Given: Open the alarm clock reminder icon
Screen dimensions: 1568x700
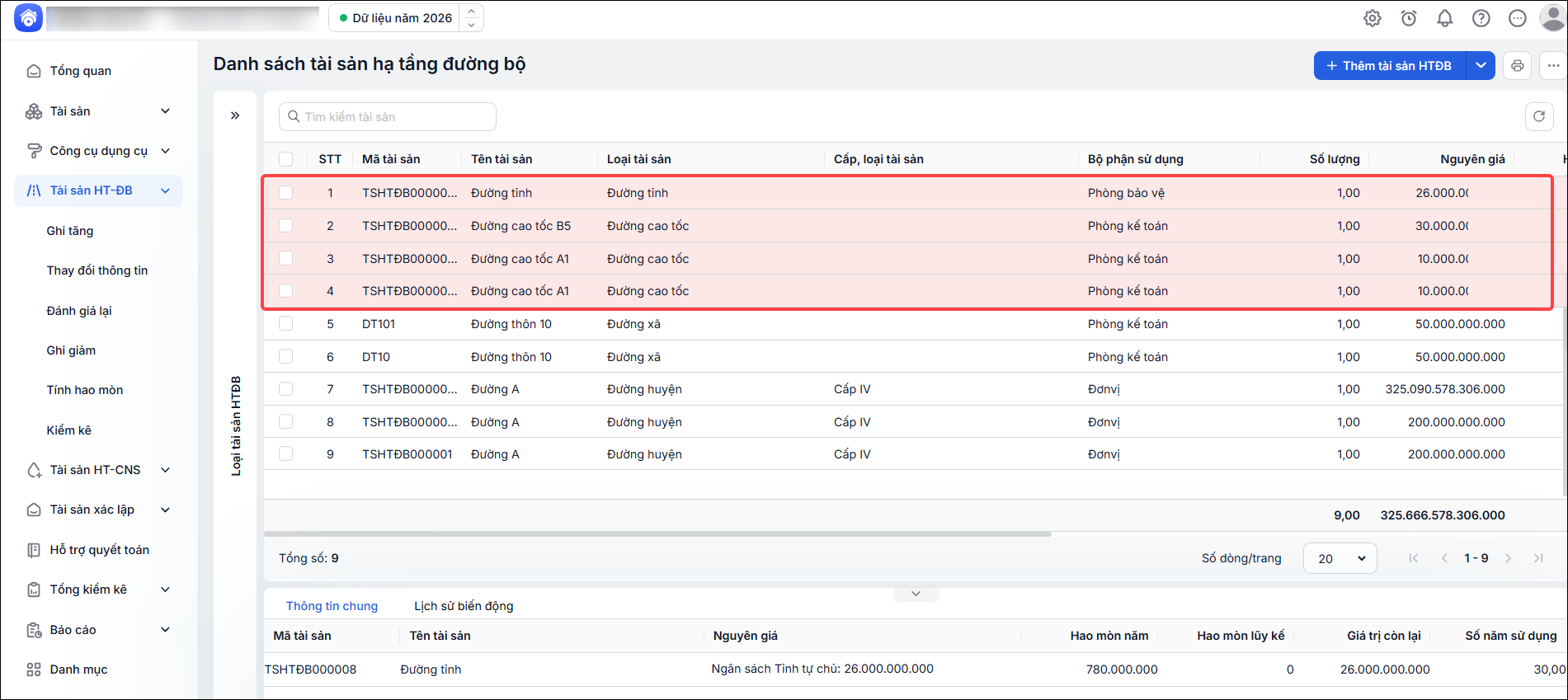Looking at the screenshot, I should click(x=1409, y=18).
